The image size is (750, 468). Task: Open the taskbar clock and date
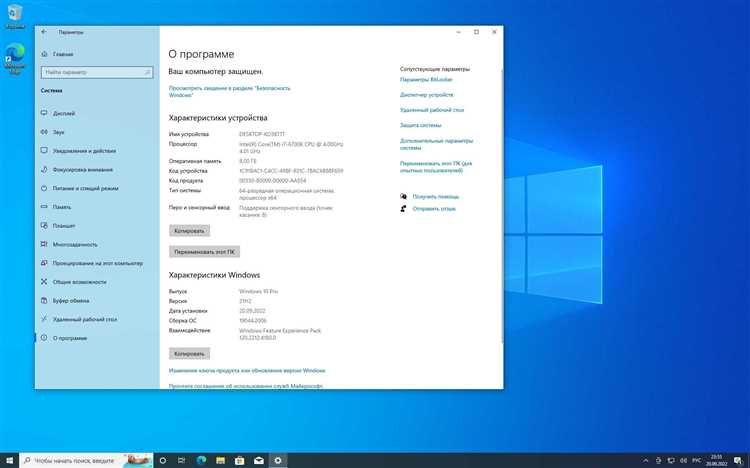pos(716,460)
